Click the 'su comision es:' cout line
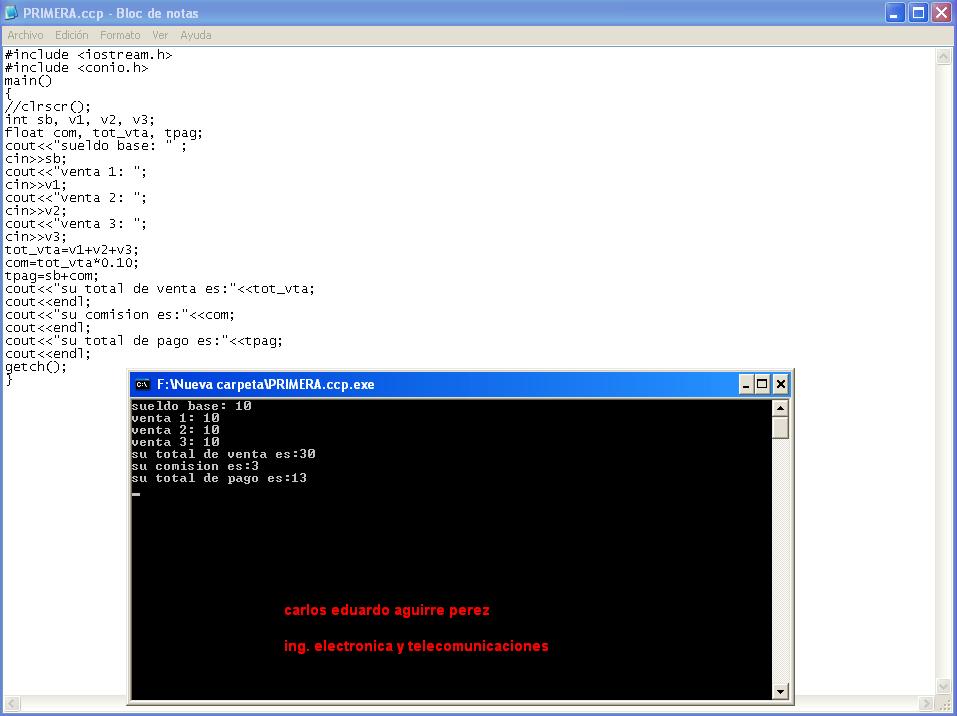 point(120,314)
